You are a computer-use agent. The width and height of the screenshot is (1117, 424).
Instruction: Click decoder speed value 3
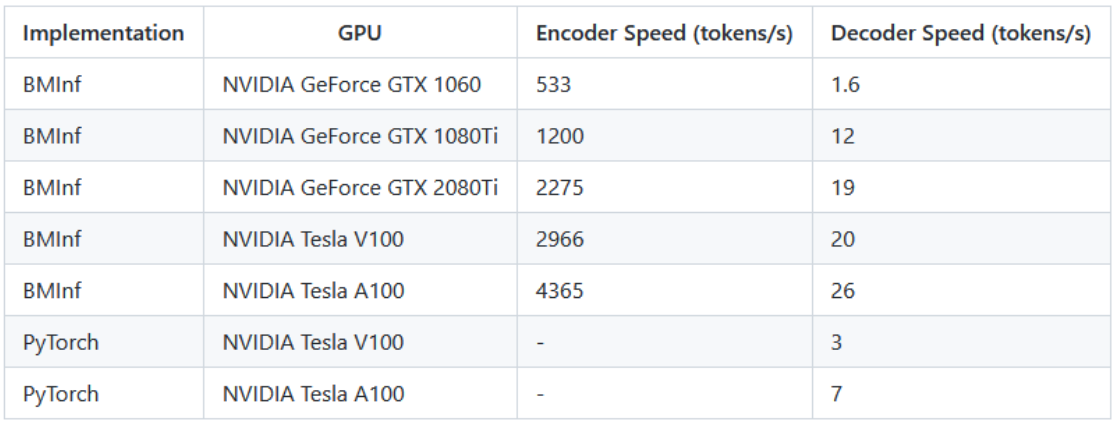(836, 342)
